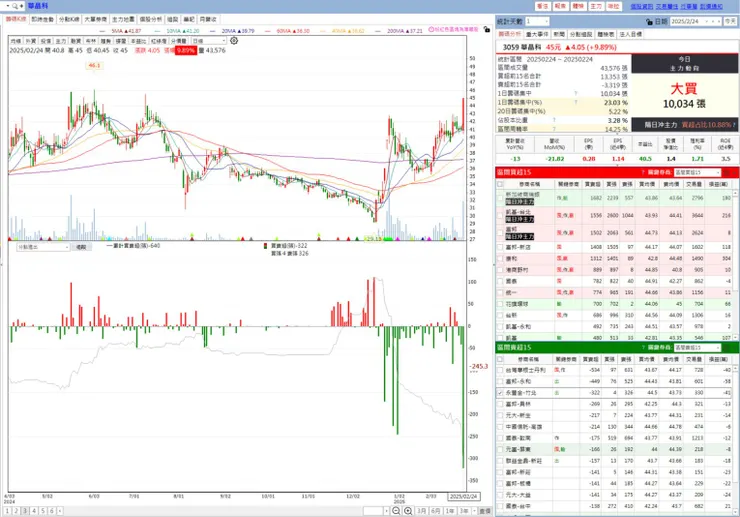Click the icon at the right end of the 區間賣超15 header

pos(727,348)
